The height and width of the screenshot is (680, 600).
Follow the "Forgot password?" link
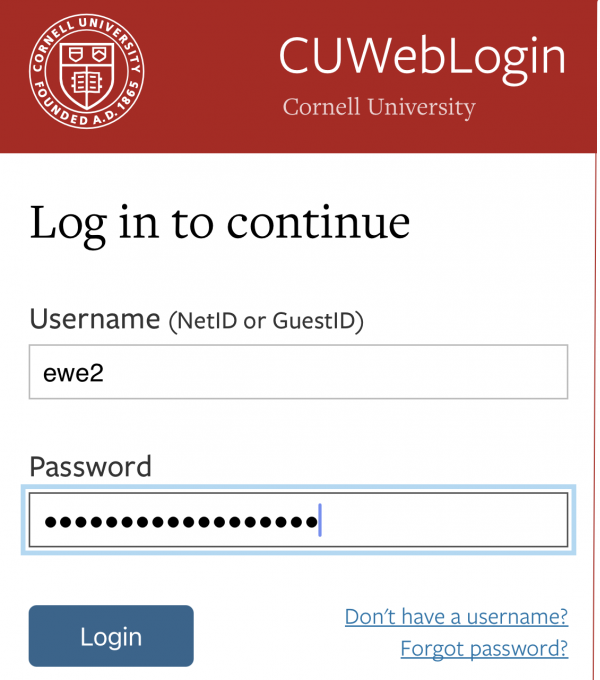pos(484,649)
